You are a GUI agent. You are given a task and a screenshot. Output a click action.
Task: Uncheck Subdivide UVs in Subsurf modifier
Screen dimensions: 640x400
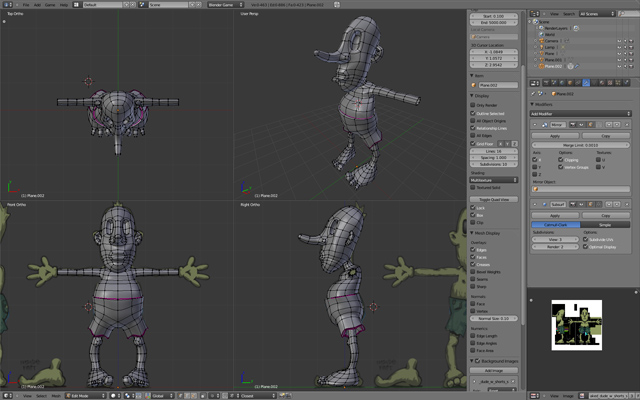pos(585,240)
